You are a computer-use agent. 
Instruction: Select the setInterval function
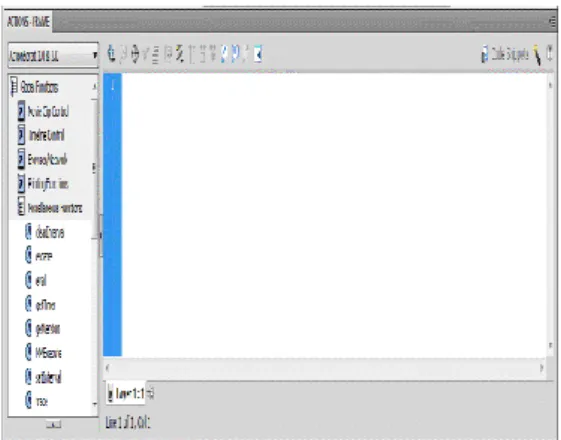click(x=43, y=377)
